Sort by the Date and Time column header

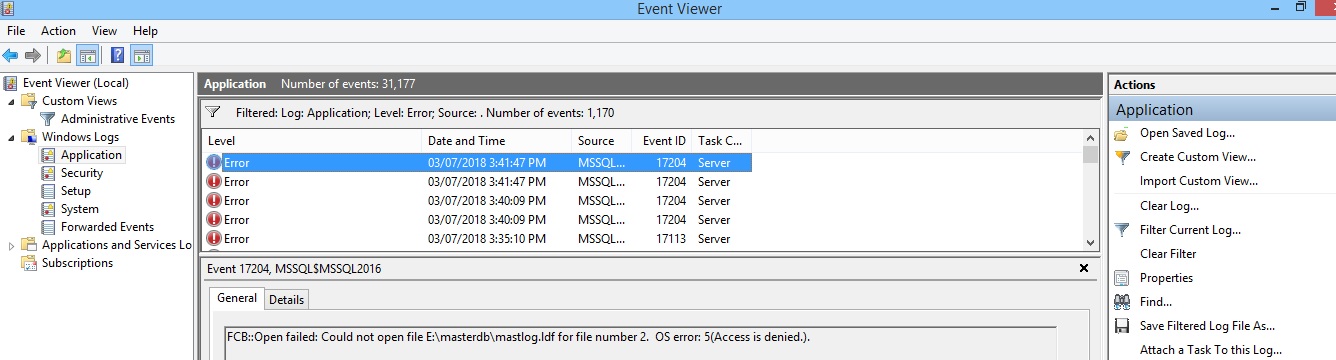[496, 141]
